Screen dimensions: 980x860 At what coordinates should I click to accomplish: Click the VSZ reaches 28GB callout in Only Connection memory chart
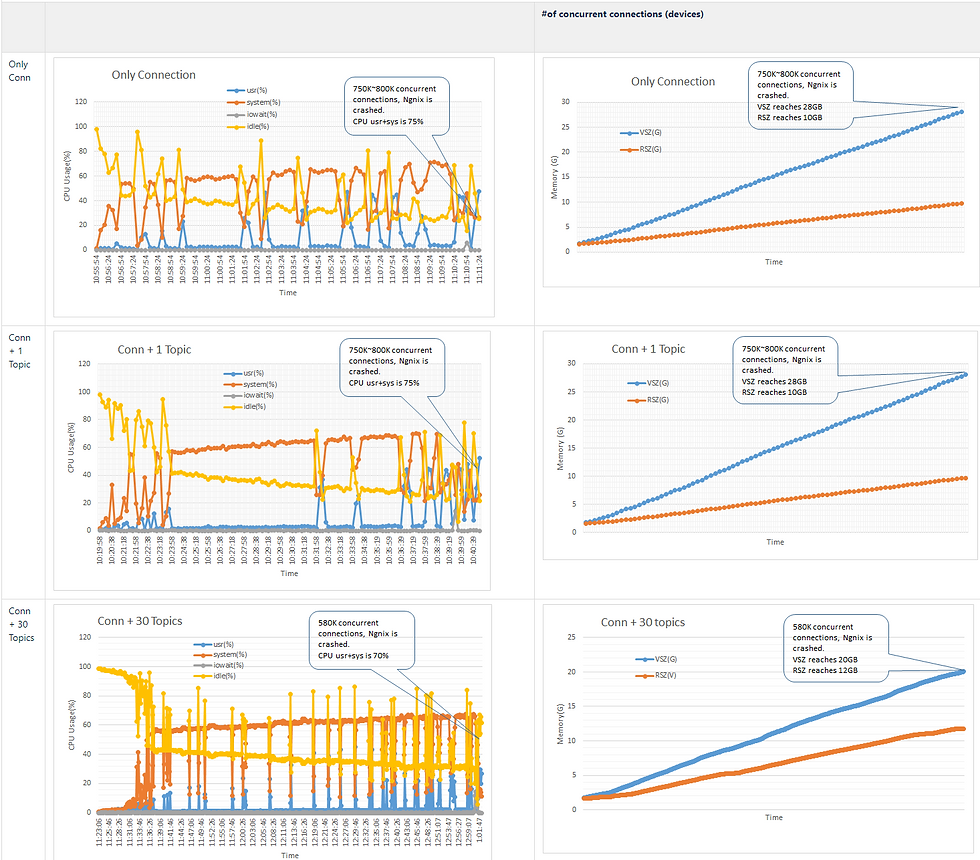pyautogui.click(x=801, y=96)
